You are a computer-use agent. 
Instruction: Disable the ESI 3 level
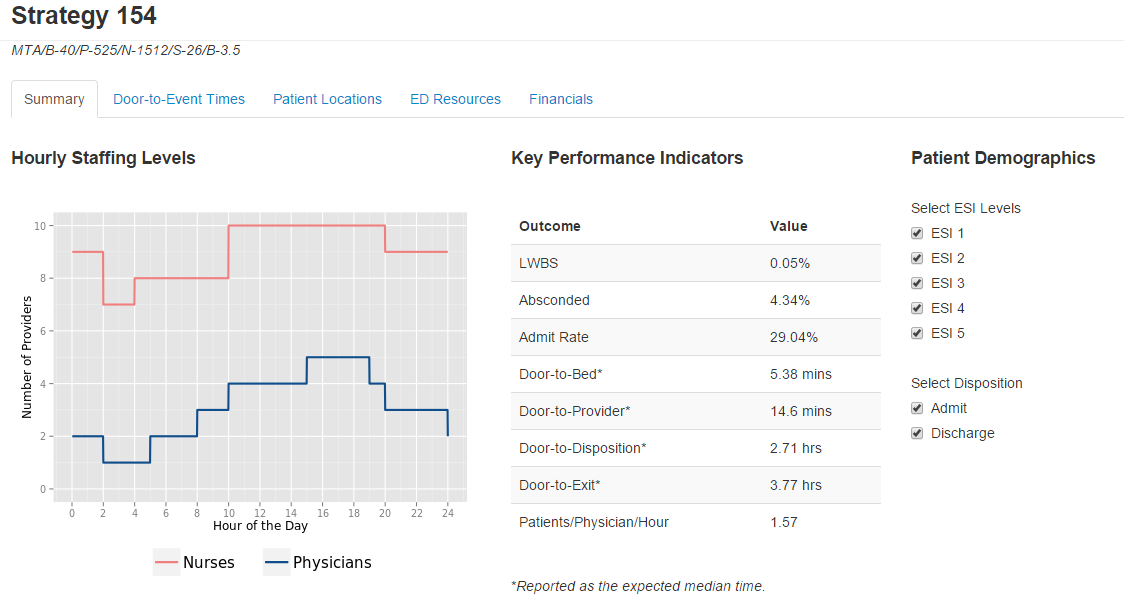pyautogui.click(x=917, y=283)
